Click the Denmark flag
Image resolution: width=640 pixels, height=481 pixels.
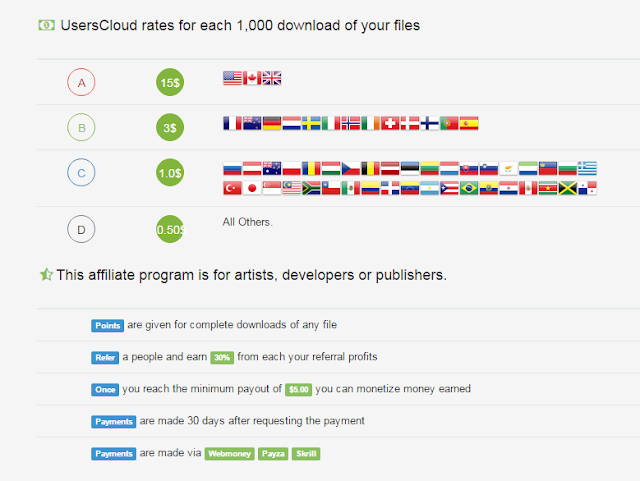click(x=410, y=123)
